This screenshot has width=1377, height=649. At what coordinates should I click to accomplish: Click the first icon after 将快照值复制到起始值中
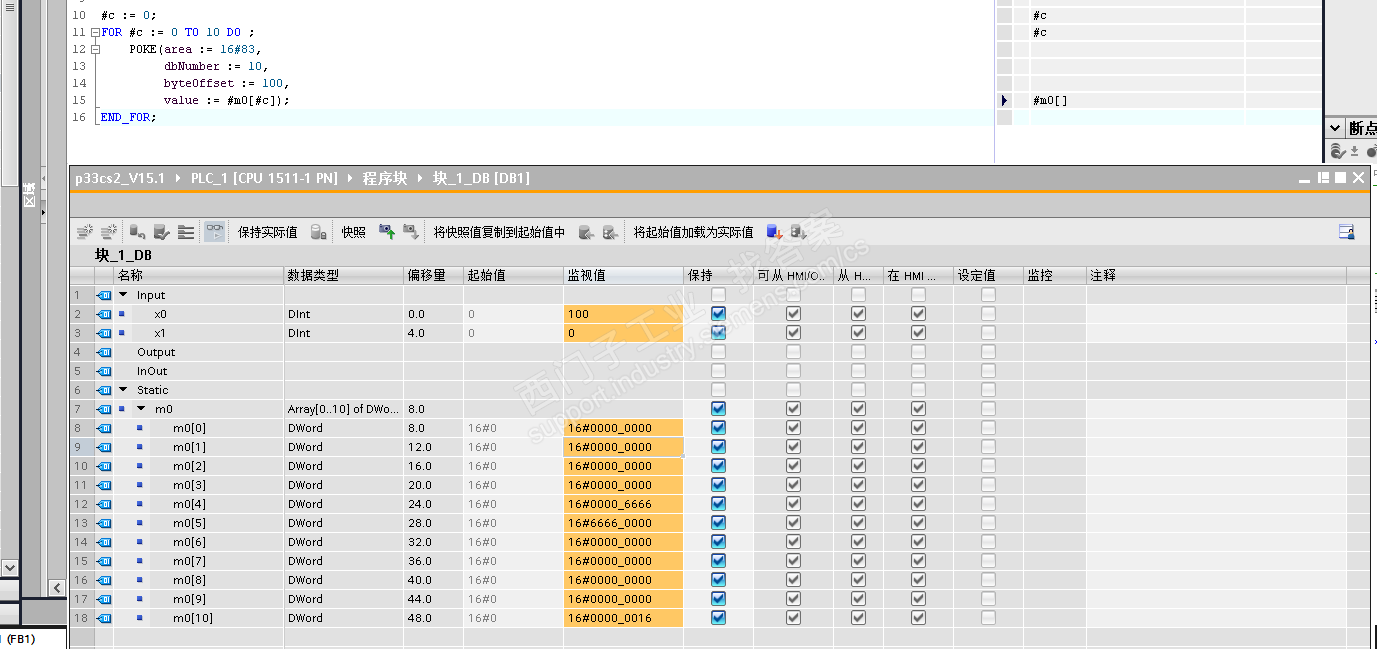(x=587, y=232)
